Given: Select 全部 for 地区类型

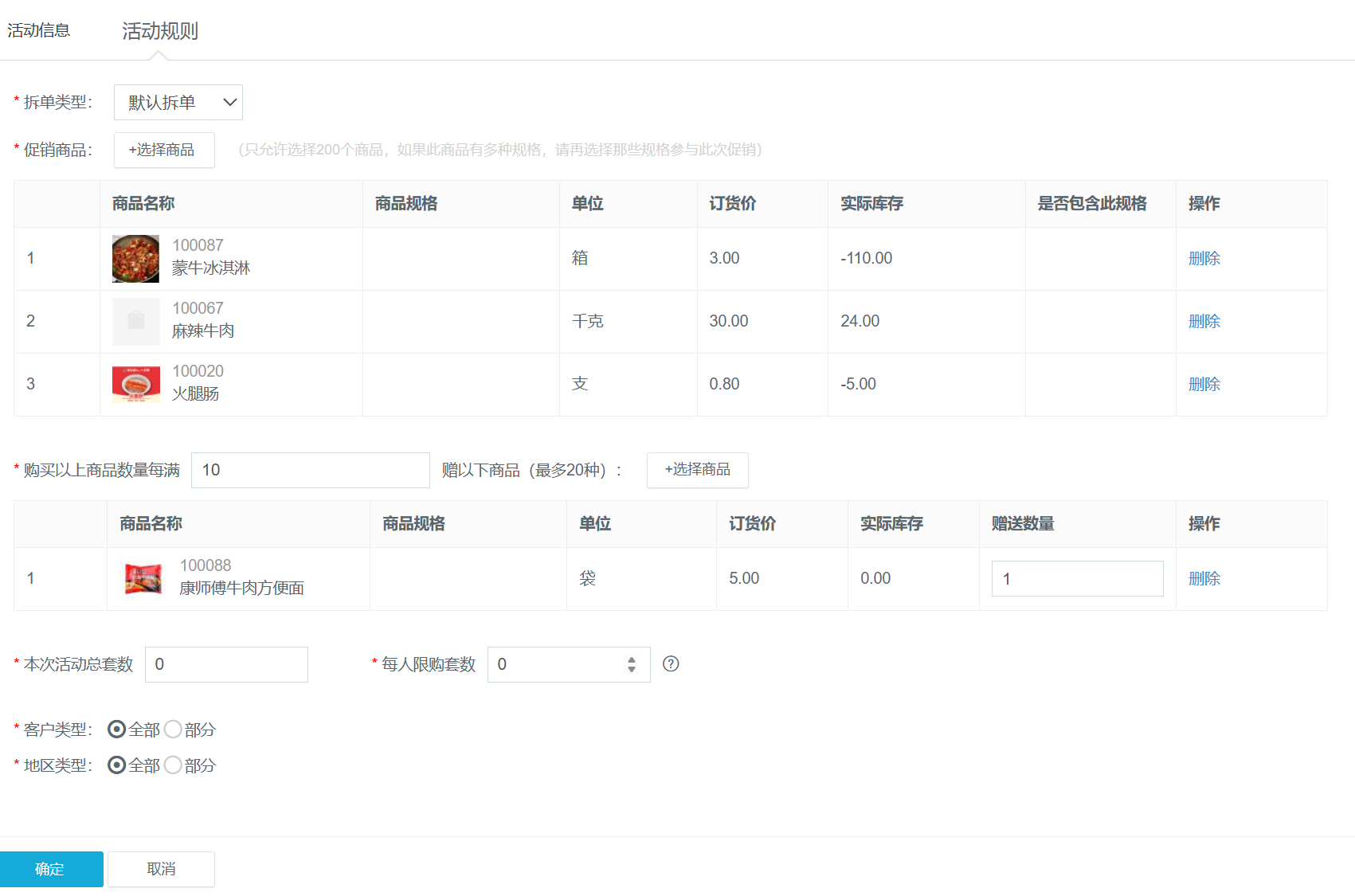Looking at the screenshot, I should click(117, 765).
